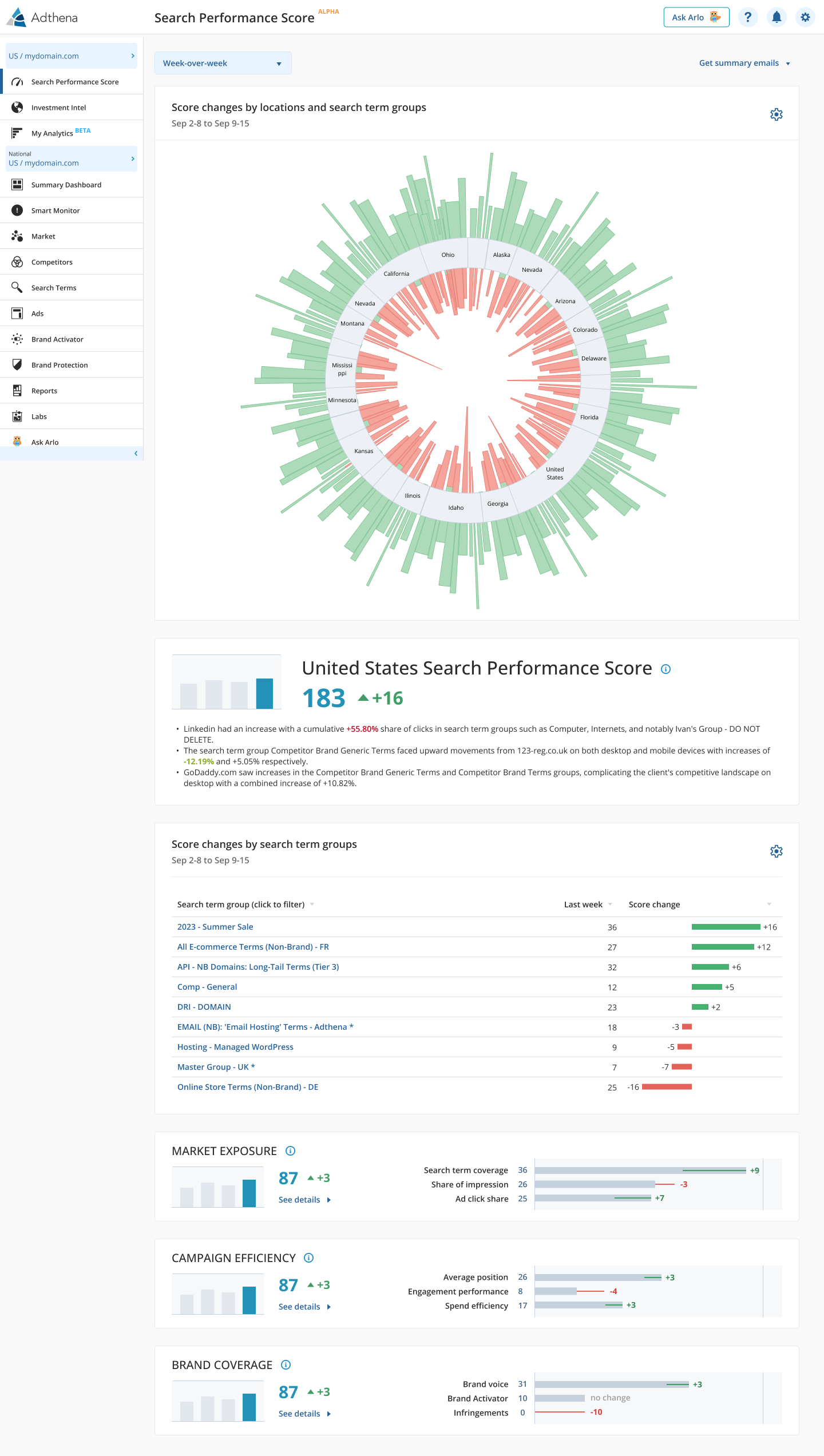Open the Week-over-week dropdown
824x1456 pixels.
pyautogui.click(x=223, y=63)
